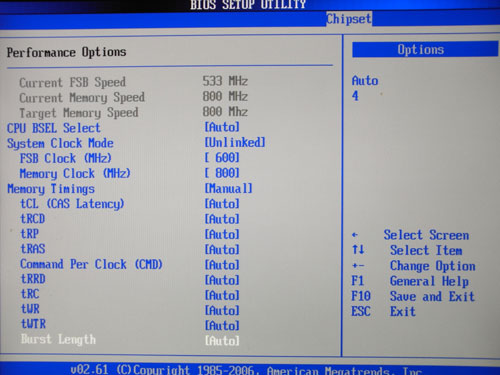Open the CPU BSEL Select [Auto] value

[222, 127]
